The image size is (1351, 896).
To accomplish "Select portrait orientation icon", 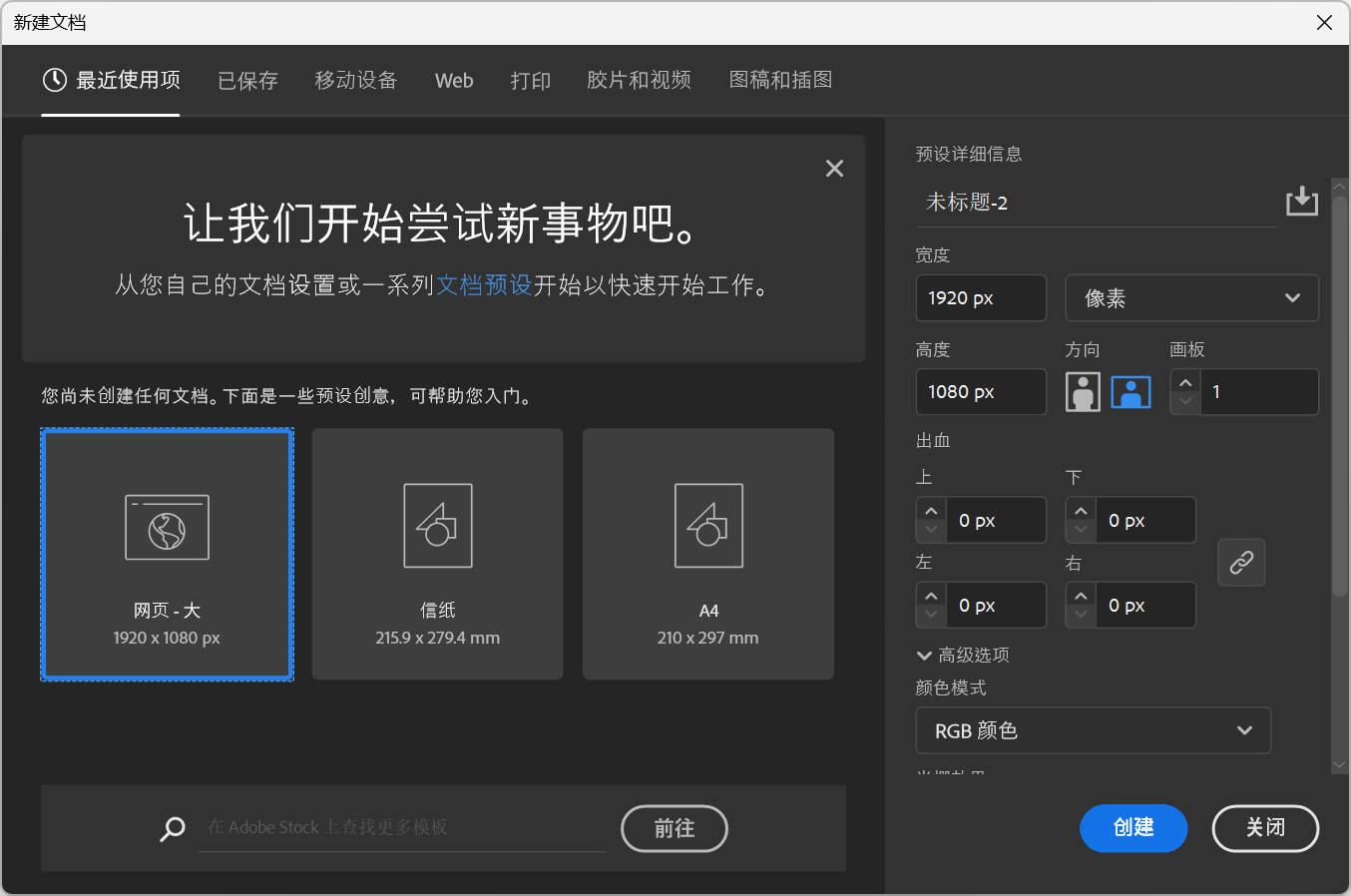I will (x=1083, y=392).
